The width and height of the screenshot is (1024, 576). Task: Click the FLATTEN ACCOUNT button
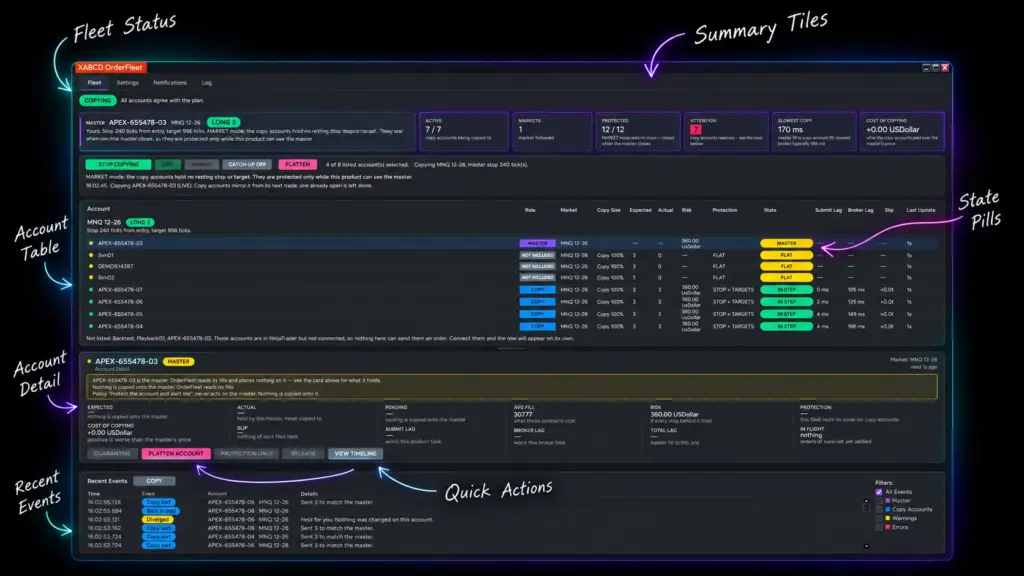pos(176,453)
